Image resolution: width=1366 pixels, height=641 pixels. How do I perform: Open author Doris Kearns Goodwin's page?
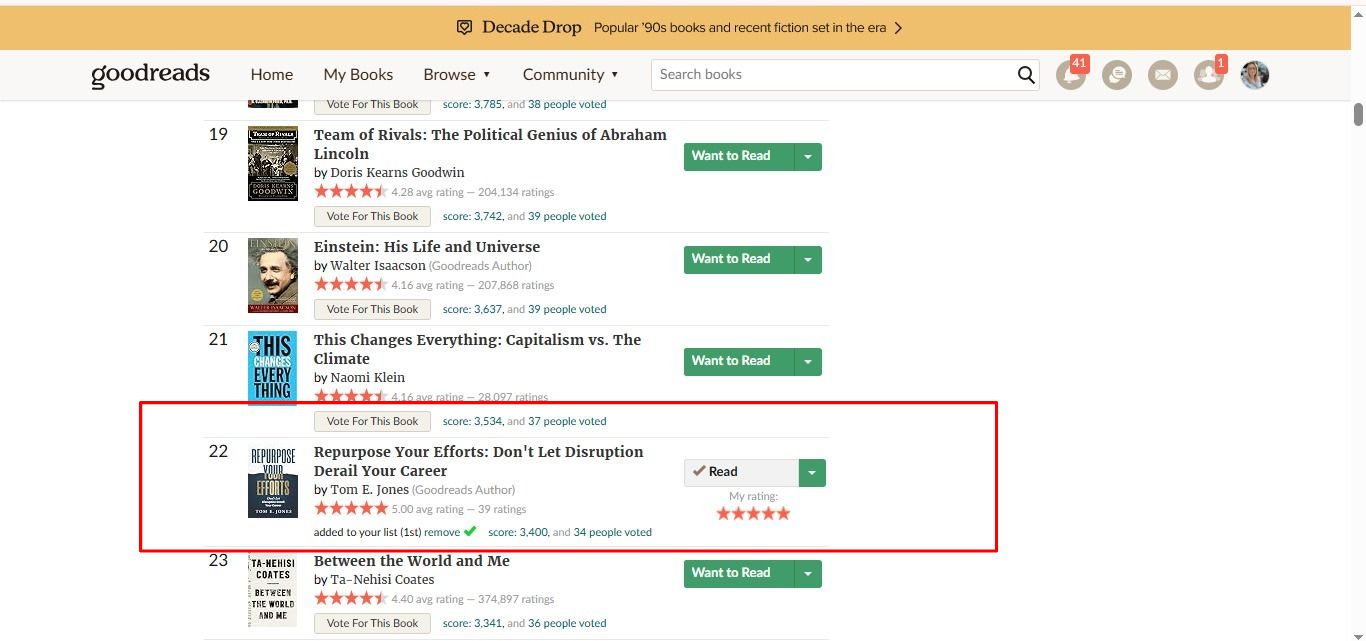coord(397,173)
